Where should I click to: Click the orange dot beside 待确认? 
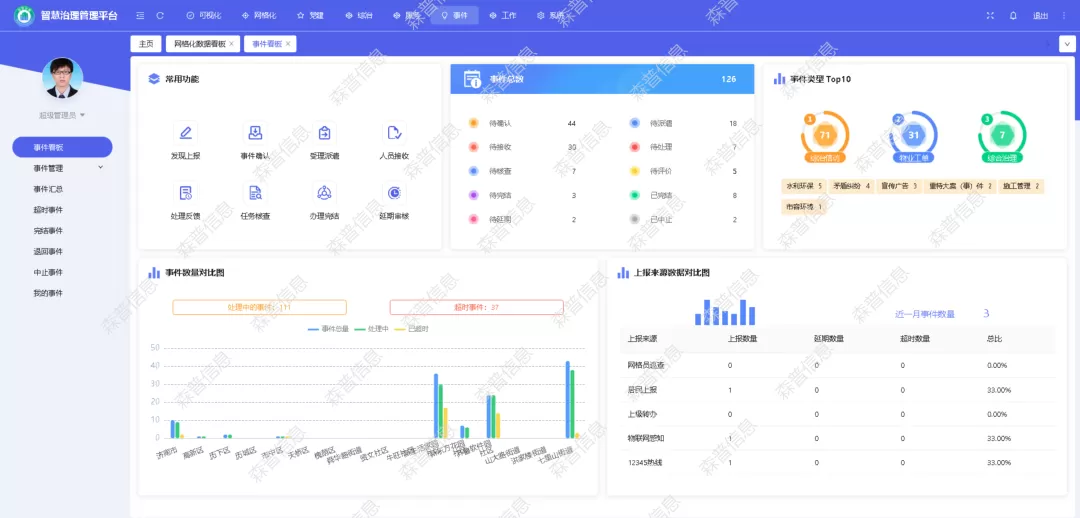pyautogui.click(x=473, y=123)
